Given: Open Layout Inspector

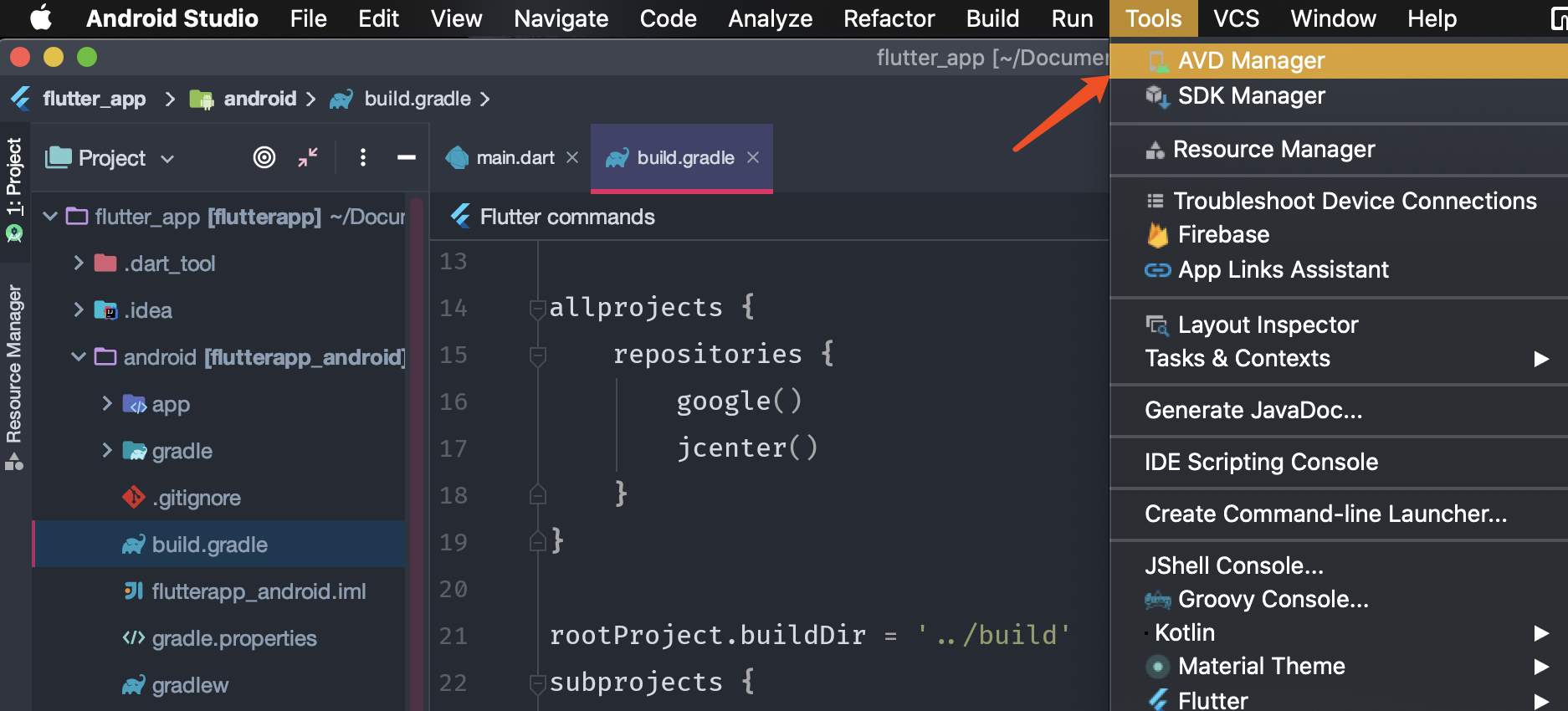Looking at the screenshot, I should [x=1339, y=325].
